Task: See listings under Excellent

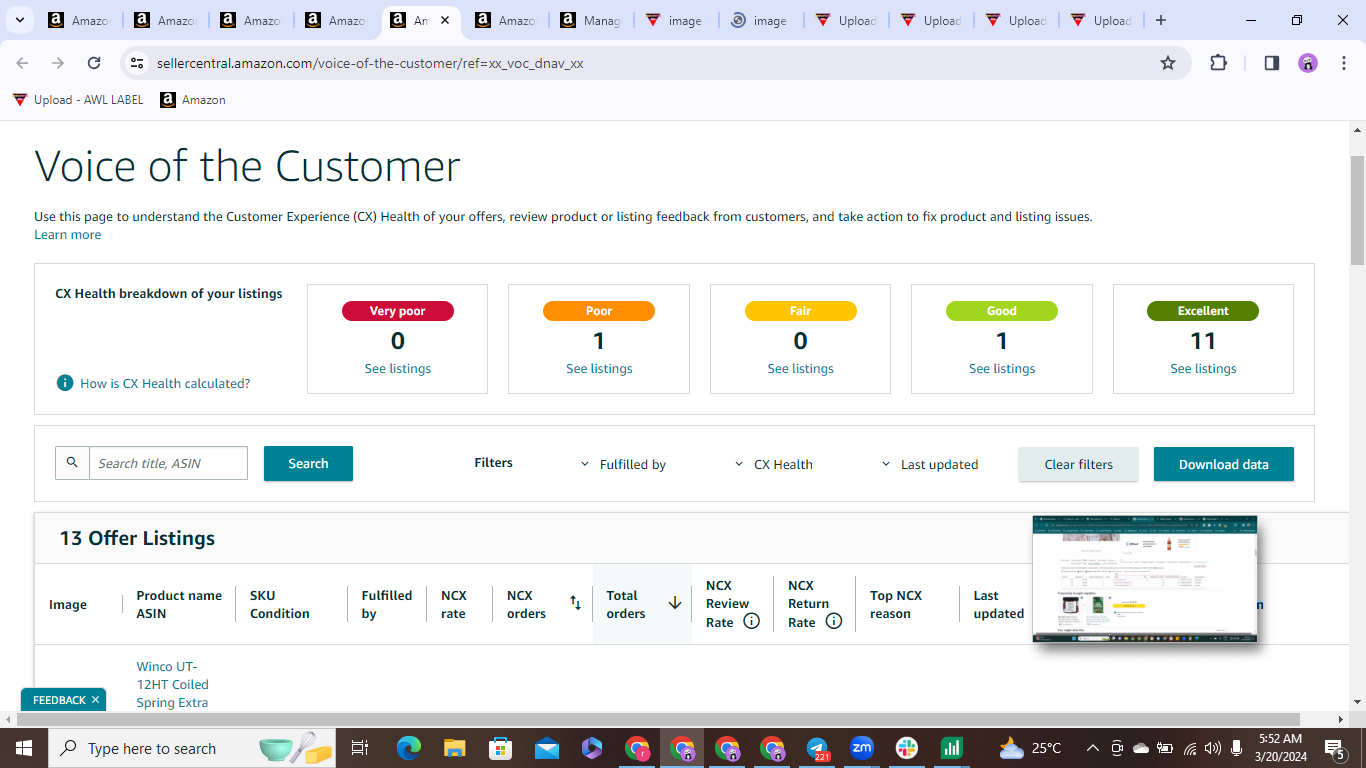Action: click(x=1203, y=369)
